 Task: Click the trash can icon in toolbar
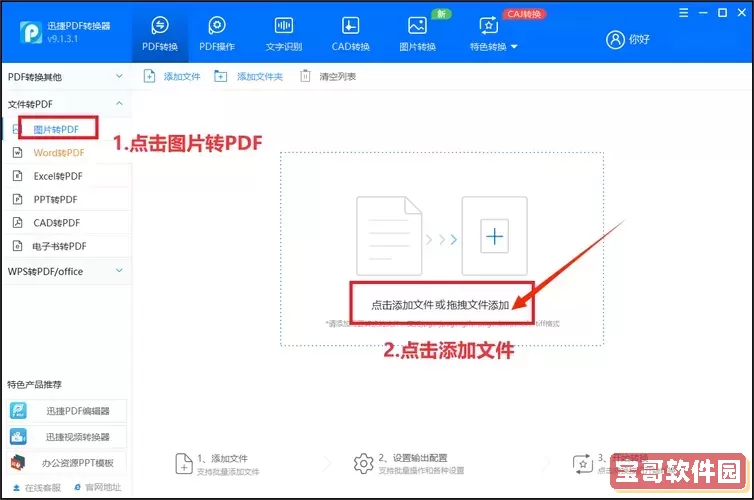[305, 76]
